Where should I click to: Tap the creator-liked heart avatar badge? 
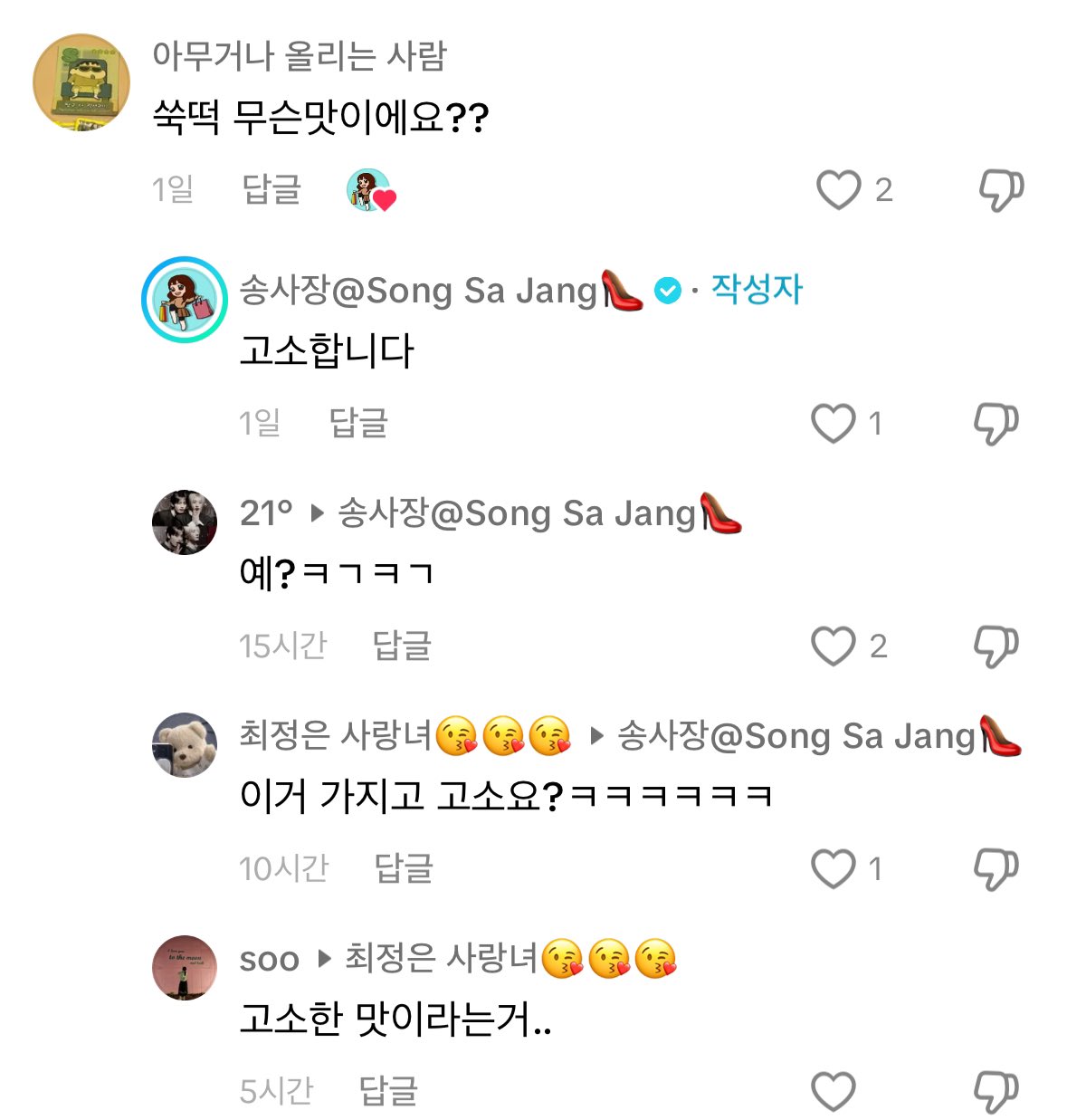tap(371, 190)
